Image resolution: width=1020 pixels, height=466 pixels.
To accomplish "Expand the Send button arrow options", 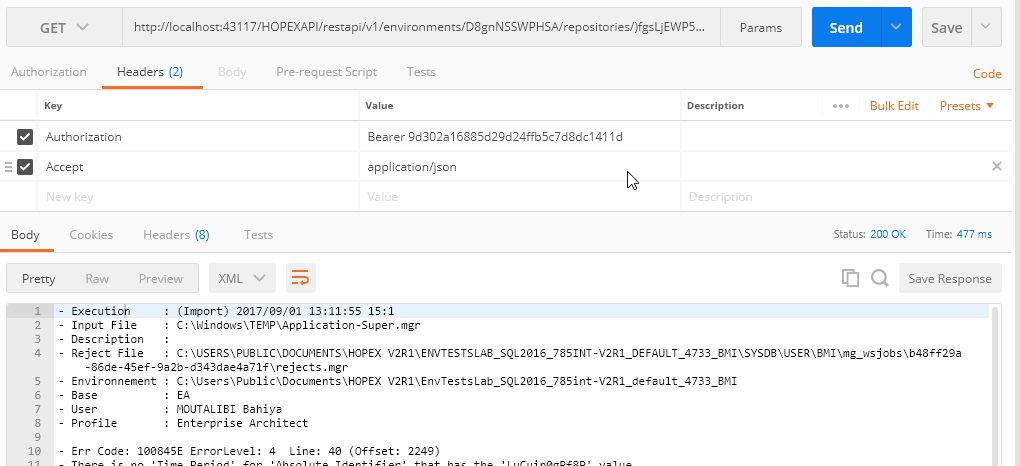I will (x=895, y=28).
